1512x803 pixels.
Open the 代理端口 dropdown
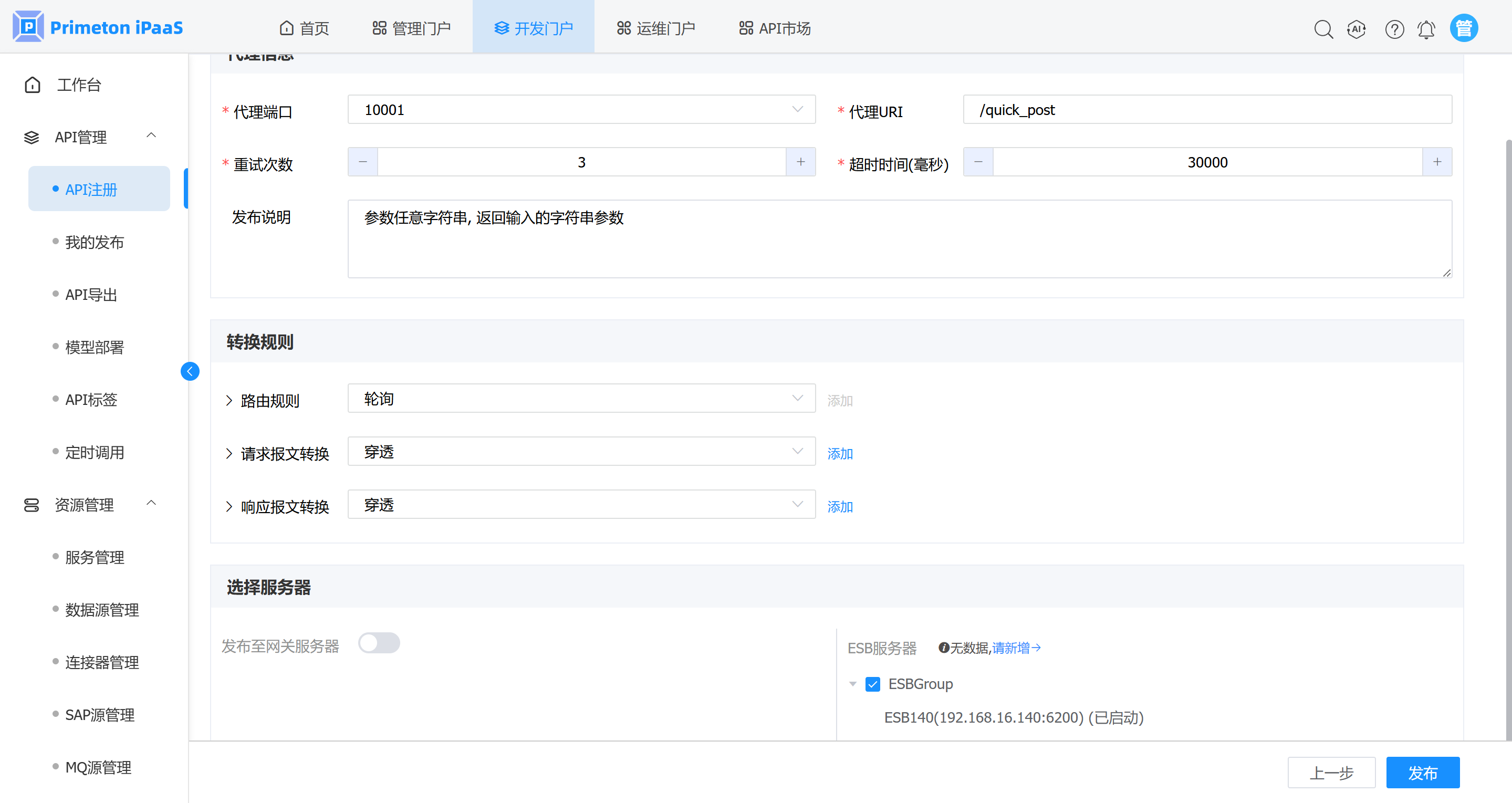581,110
